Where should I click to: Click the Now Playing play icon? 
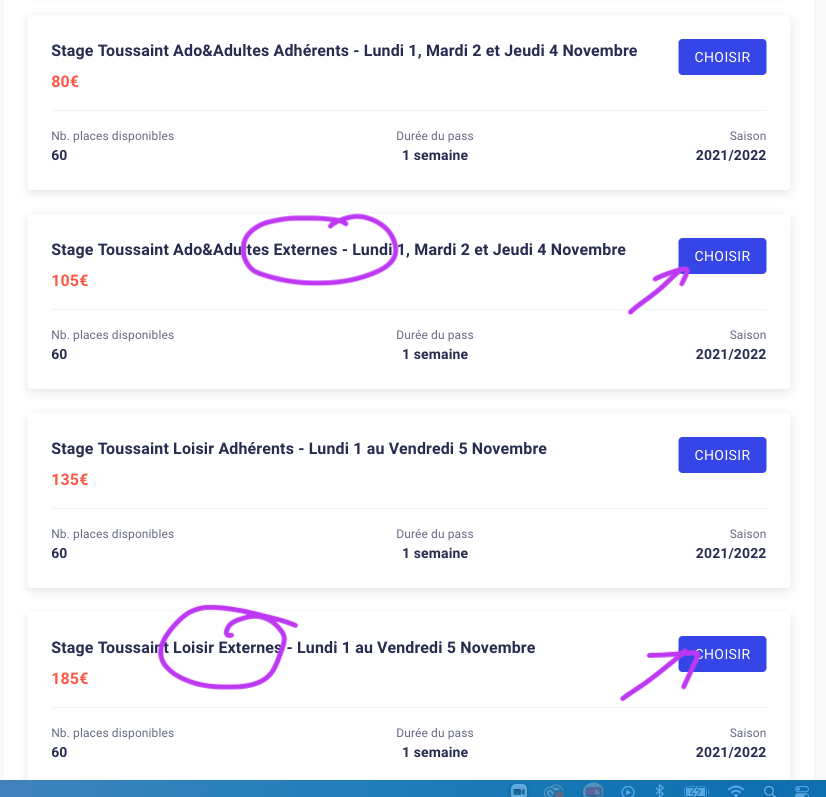pyautogui.click(x=627, y=791)
